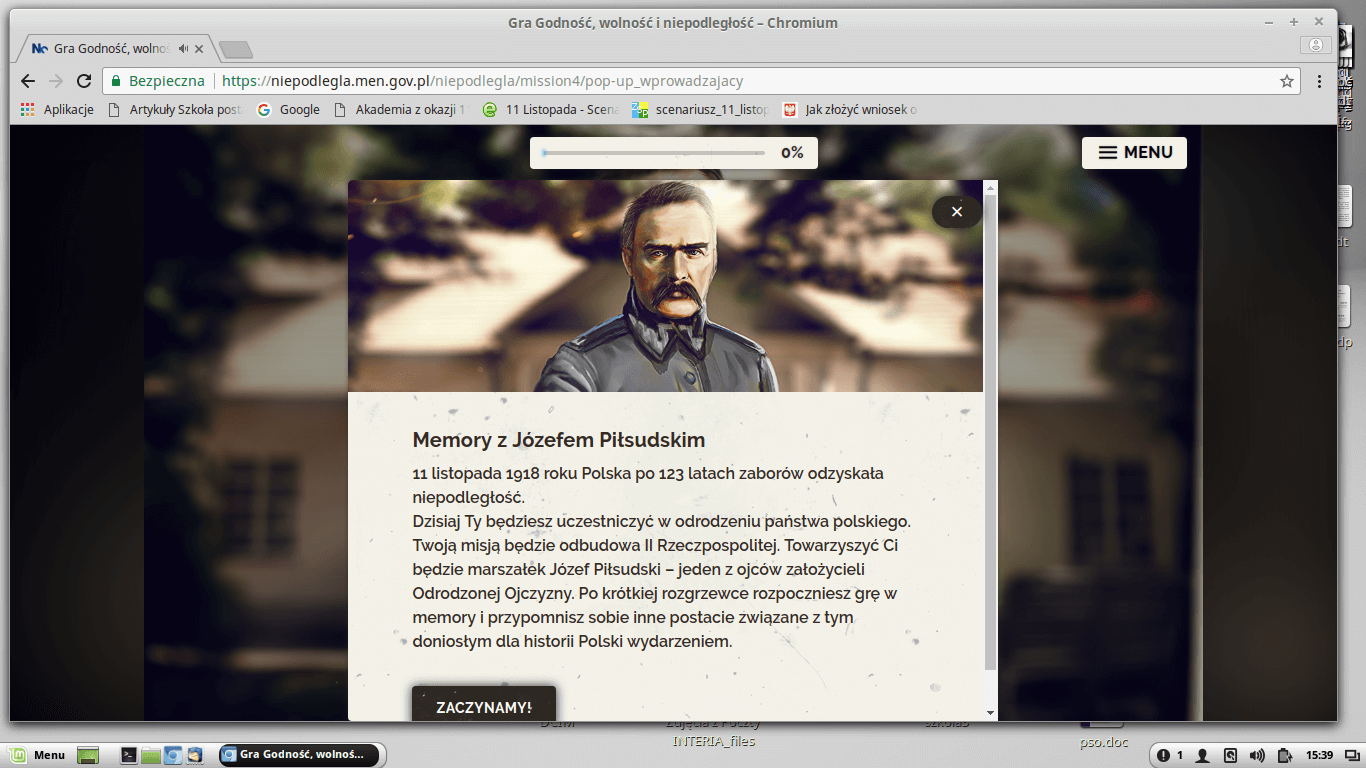The width and height of the screenshot is (1366, 768).
Task: Open the volume control in system tray
Action: 1256,755
